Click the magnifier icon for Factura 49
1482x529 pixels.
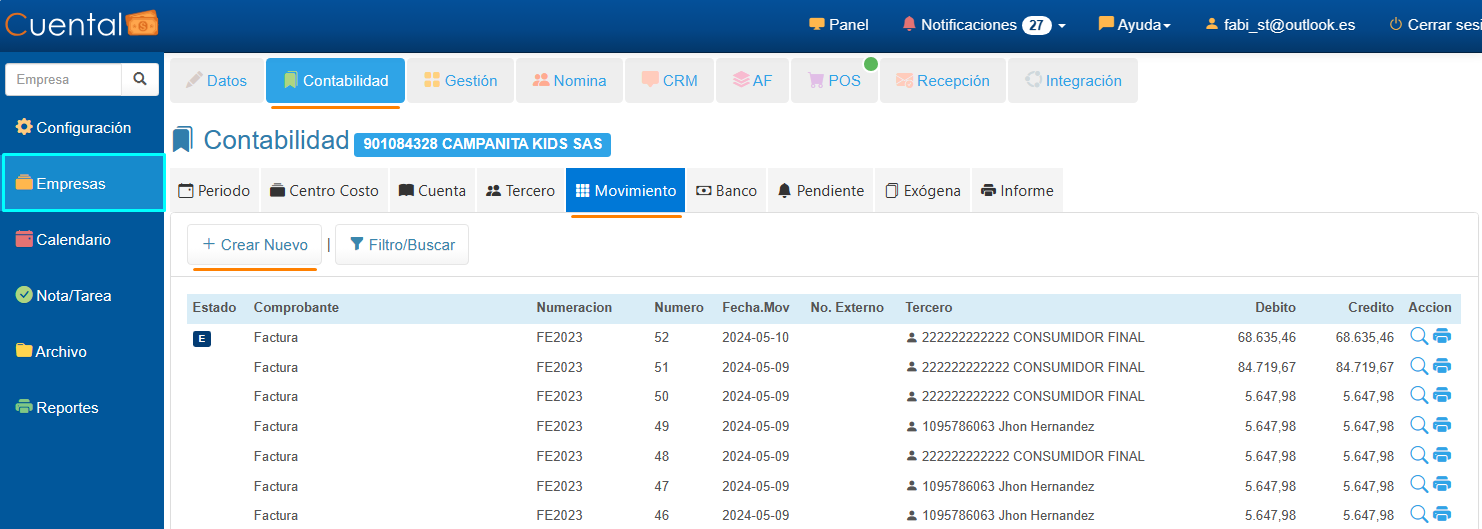[1418, 426]
